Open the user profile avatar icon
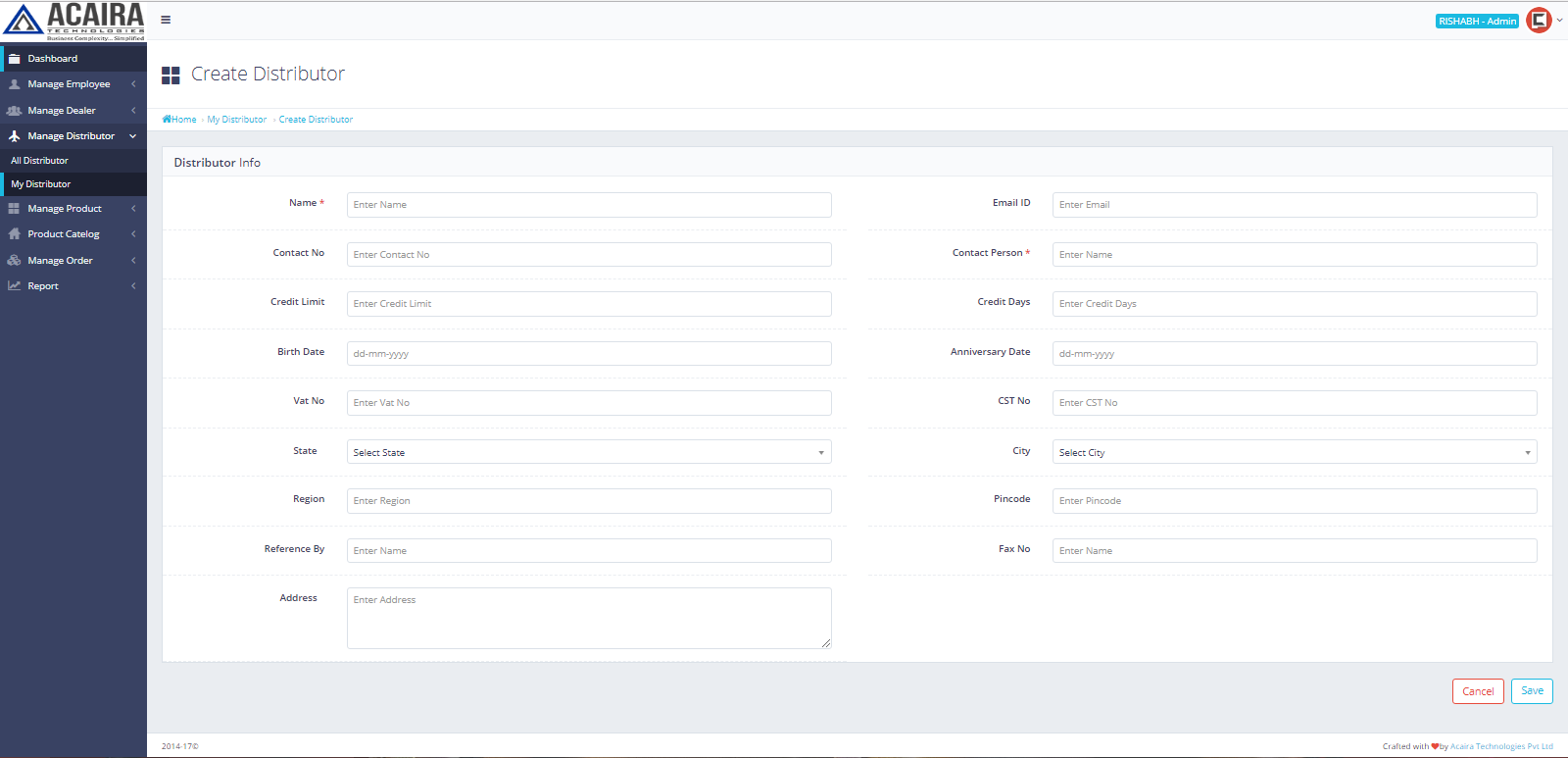1568x758 pixels. click(1539, 21)
